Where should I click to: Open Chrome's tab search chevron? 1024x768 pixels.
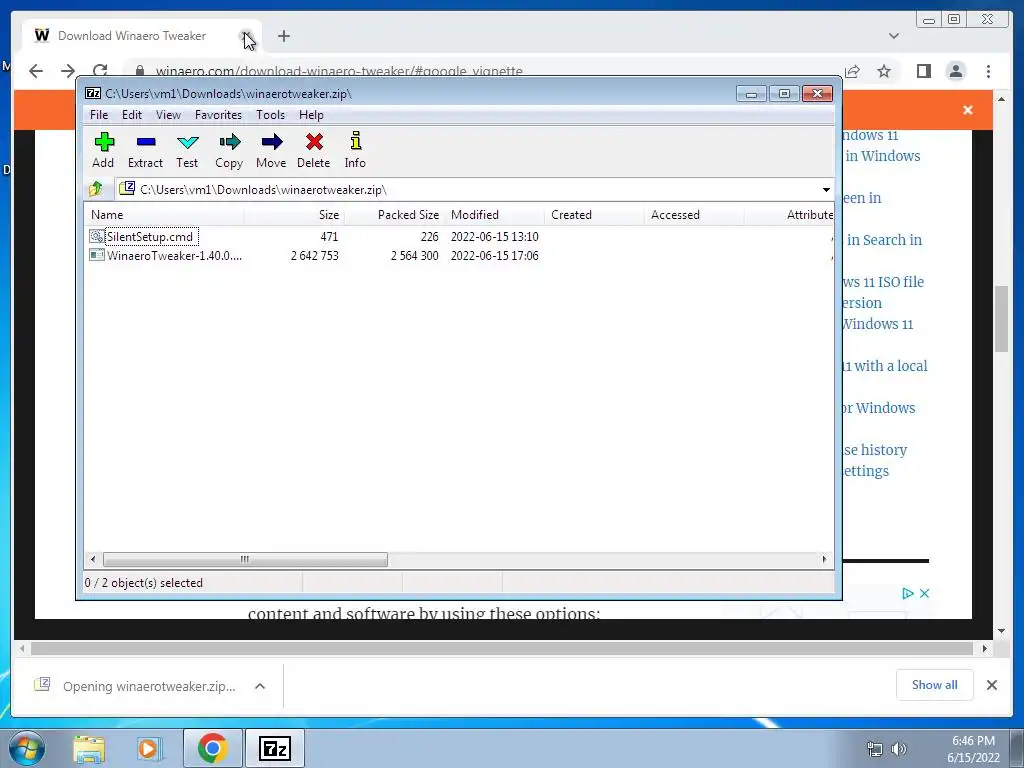pyautogui.click(x=894, y=36)
